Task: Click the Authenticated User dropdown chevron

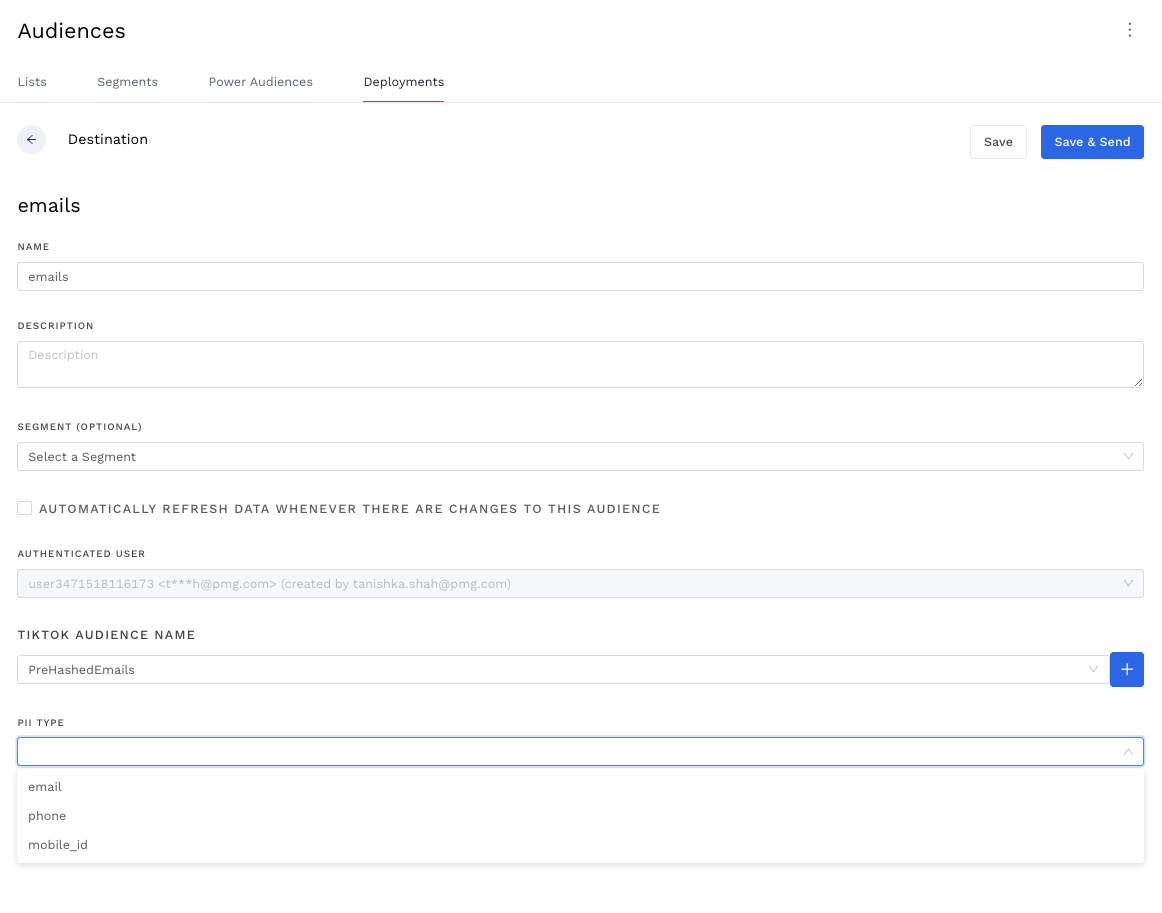Action: 1128,583
